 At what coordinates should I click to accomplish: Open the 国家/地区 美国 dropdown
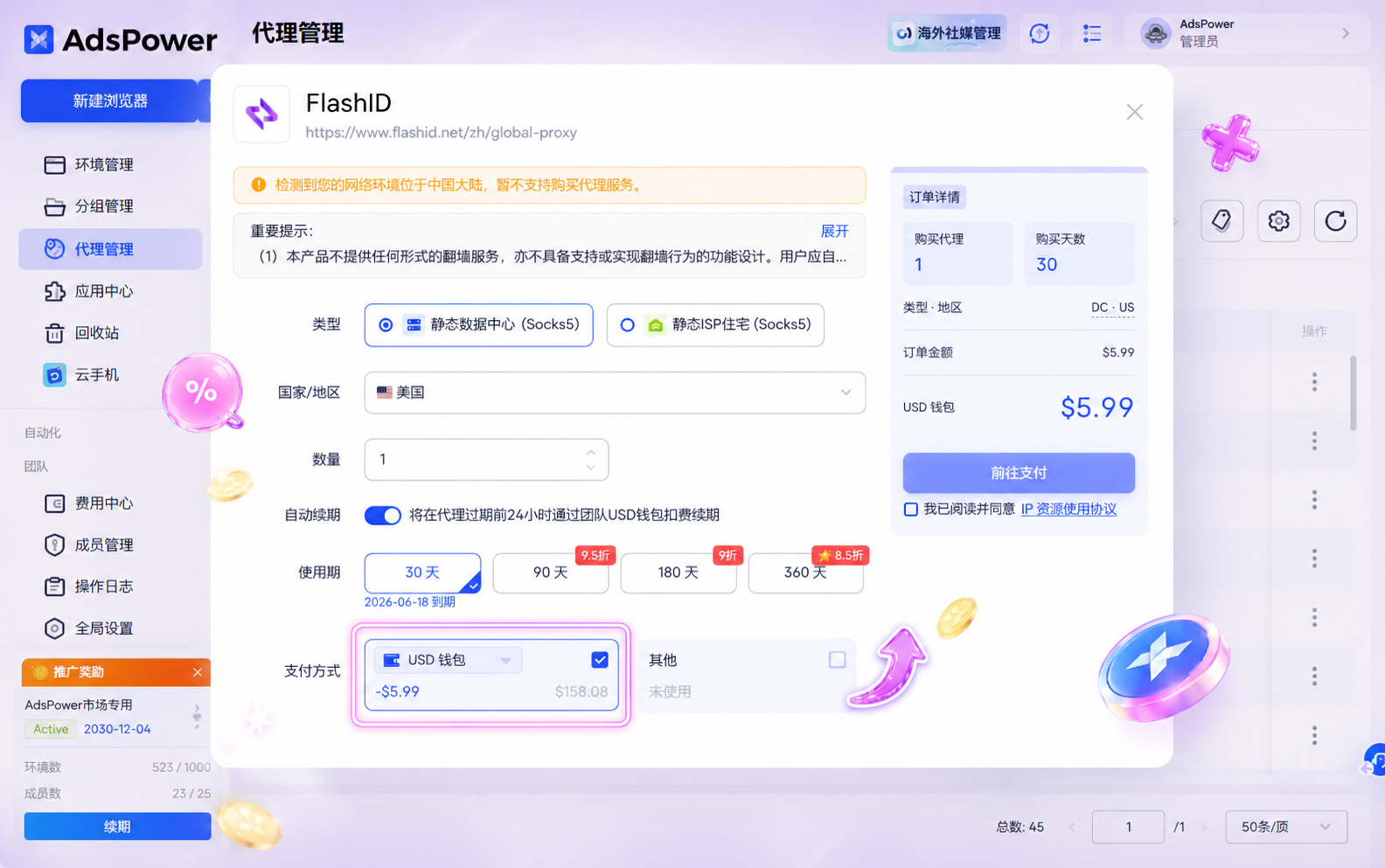click(615, 392)
